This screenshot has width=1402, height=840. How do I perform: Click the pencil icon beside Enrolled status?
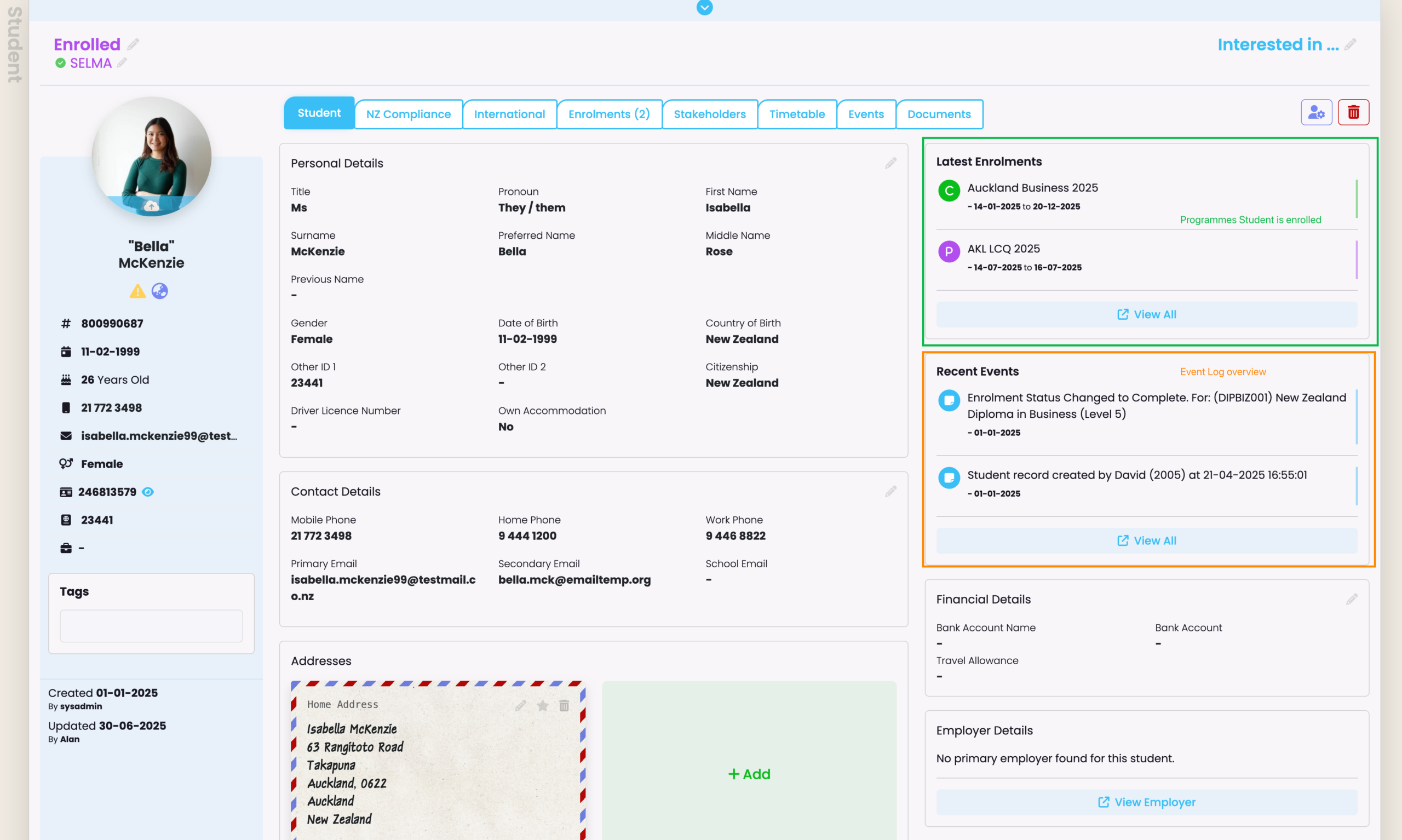(x=133, y=44)
